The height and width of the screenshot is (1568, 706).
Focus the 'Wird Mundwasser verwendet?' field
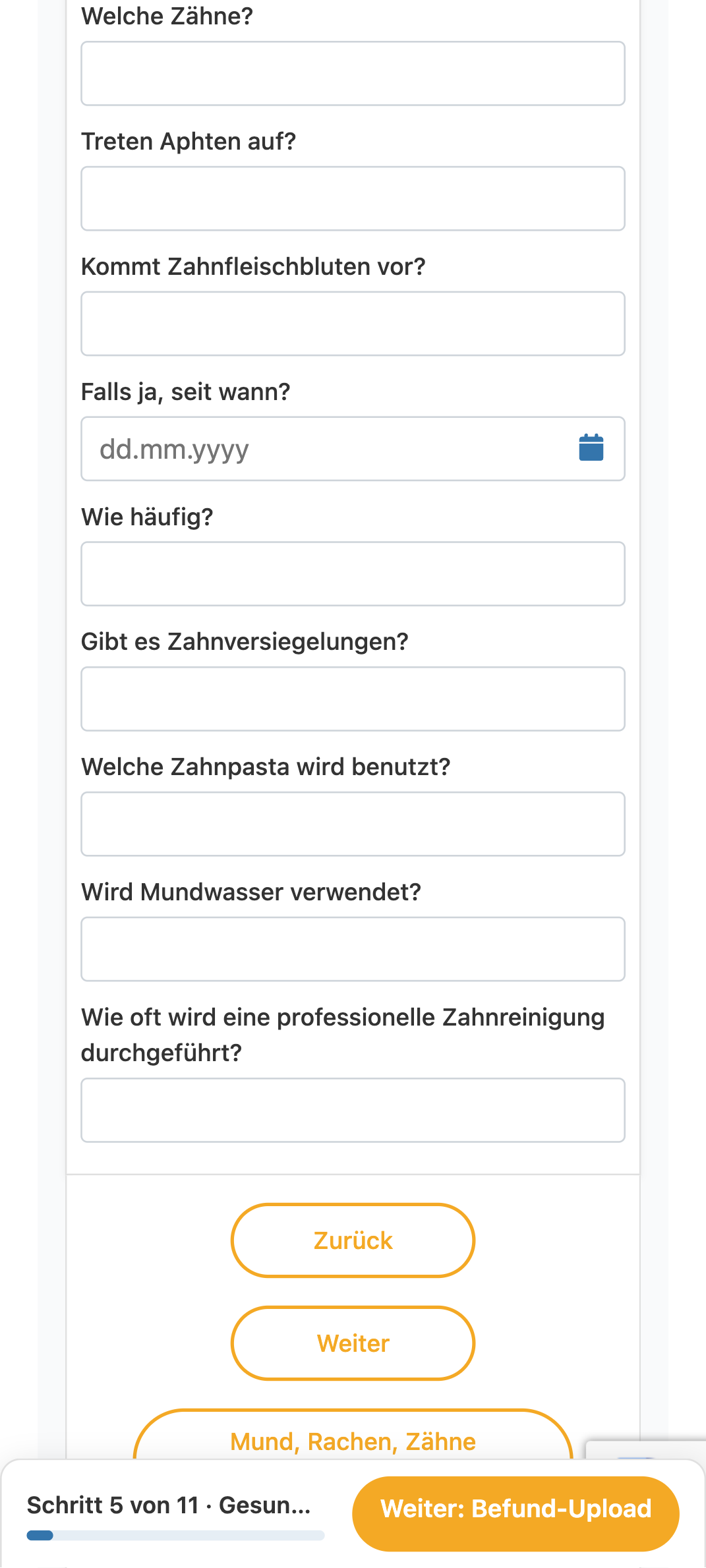353,949
